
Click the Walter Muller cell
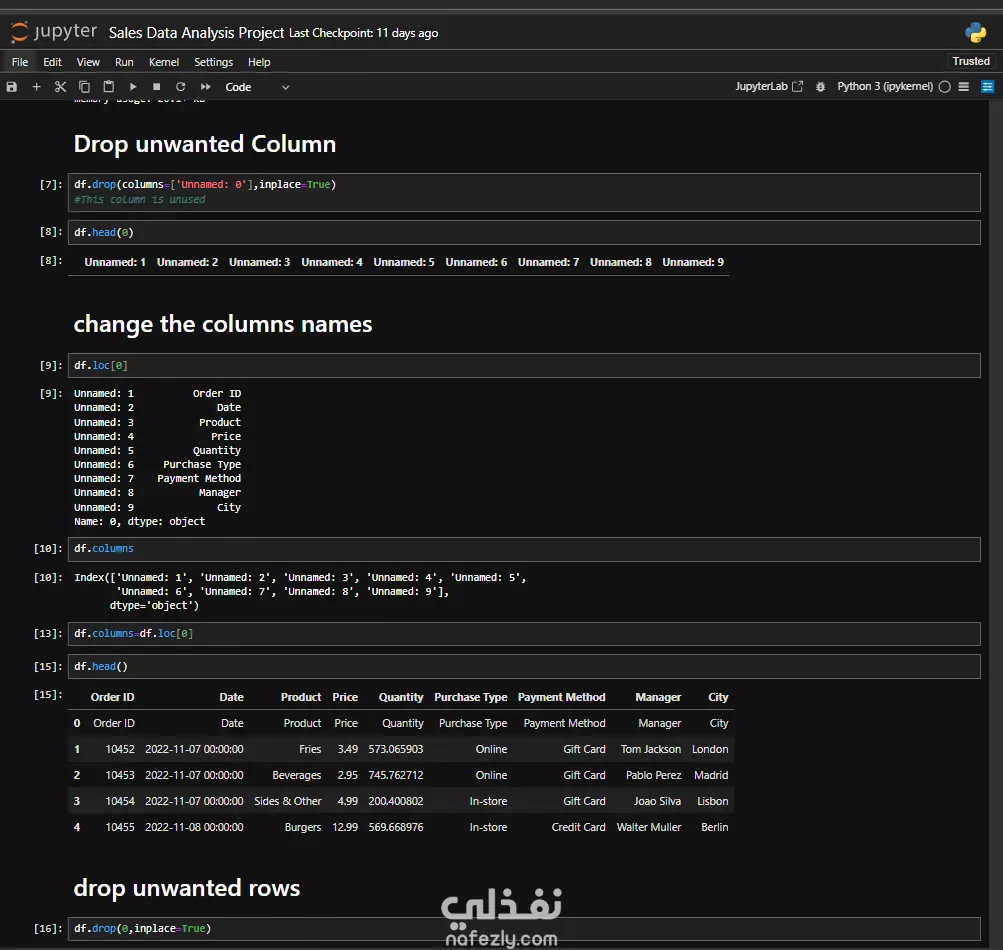coord(649,827)
